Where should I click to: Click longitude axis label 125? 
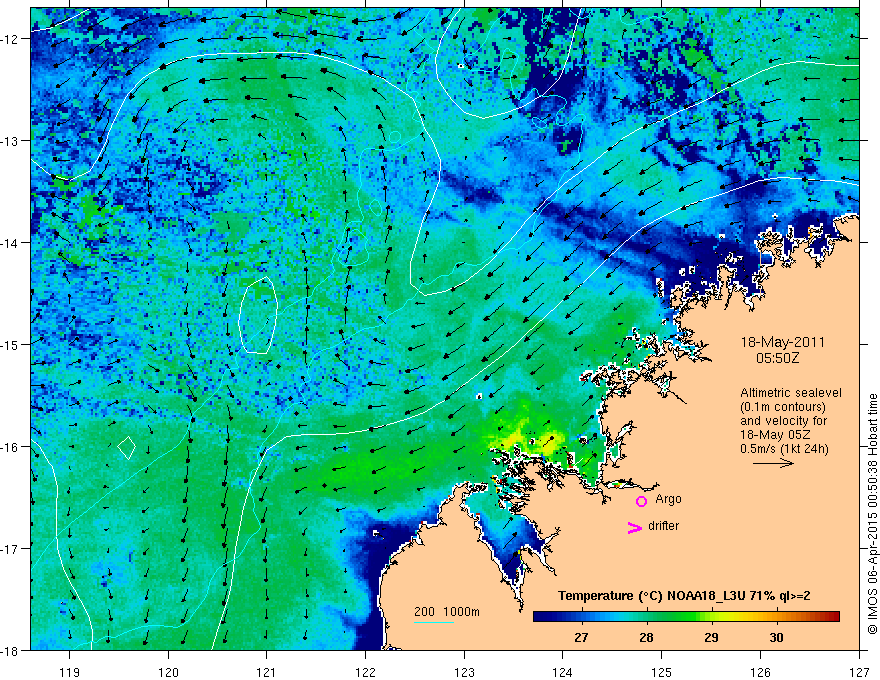pos(662,672)
